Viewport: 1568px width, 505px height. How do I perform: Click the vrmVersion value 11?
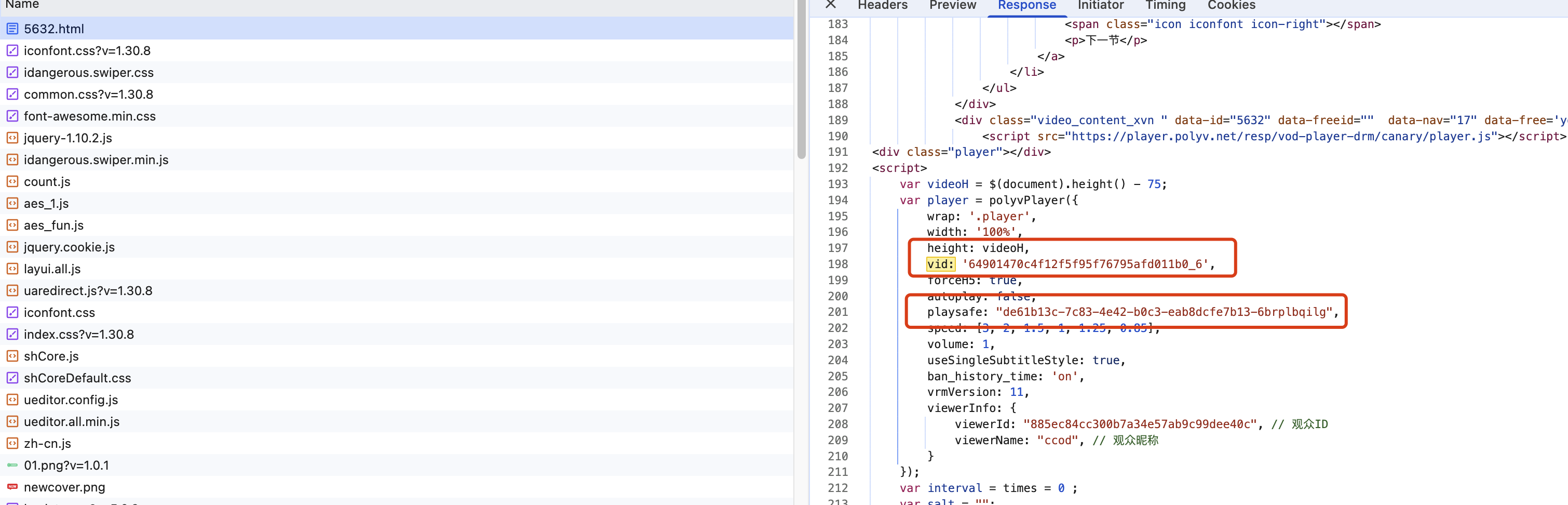[1017, 392]
